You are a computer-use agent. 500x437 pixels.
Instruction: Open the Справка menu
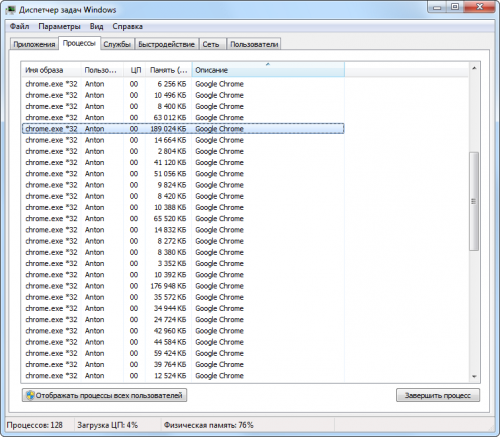127,26
